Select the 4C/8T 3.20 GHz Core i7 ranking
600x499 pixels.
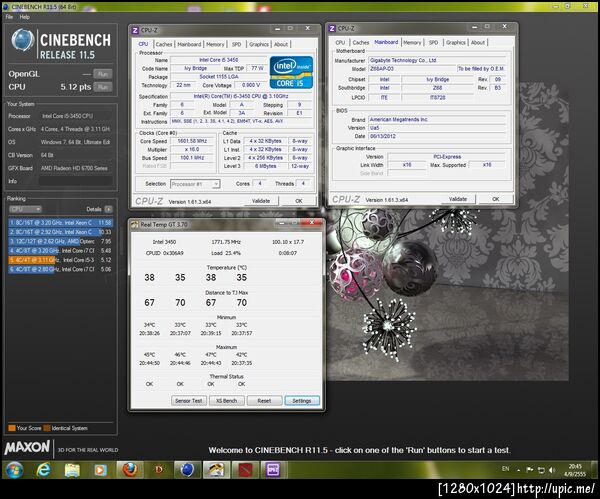pyautogui.click(x=60, y=251)
